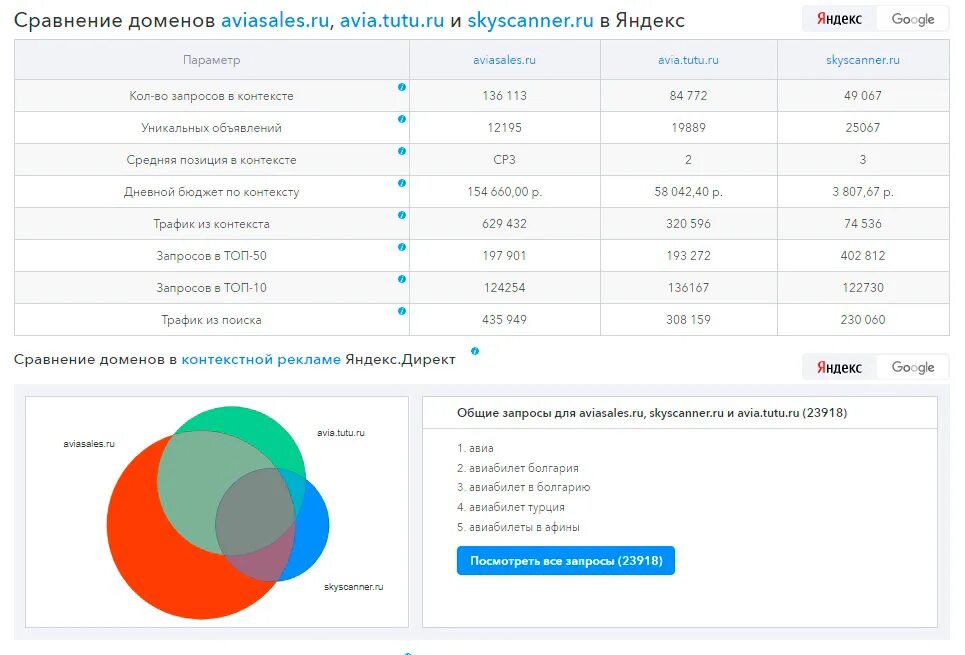
Task: Click skyscanner.ru column header link
Action: [x=862, y=60]
